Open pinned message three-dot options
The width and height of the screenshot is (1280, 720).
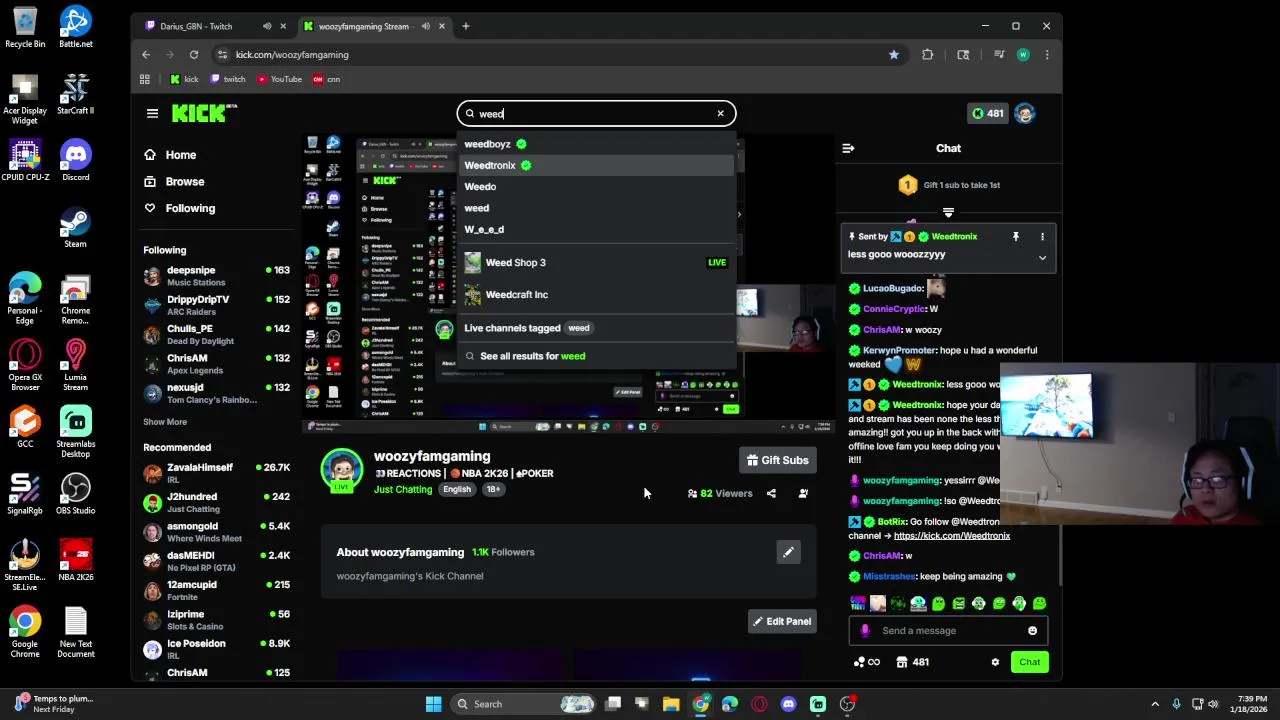[x=1042, y=237]
